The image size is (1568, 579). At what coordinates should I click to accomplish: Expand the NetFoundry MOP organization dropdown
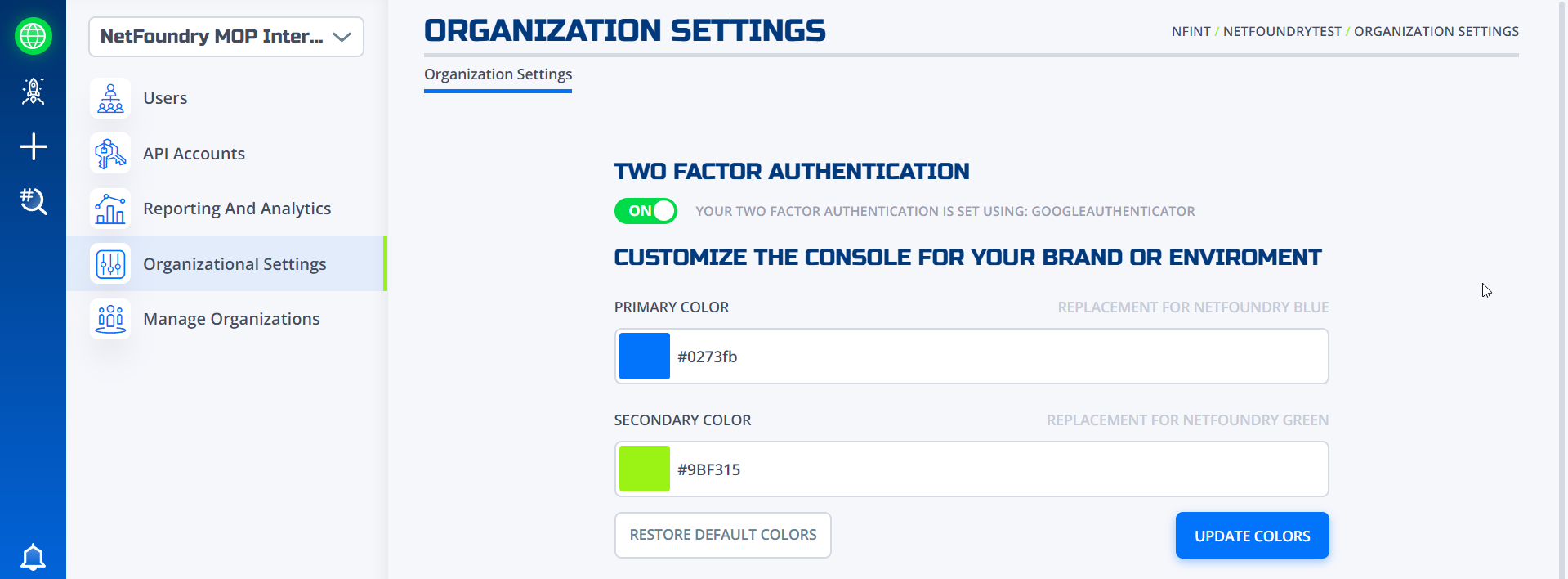[226, 37]
